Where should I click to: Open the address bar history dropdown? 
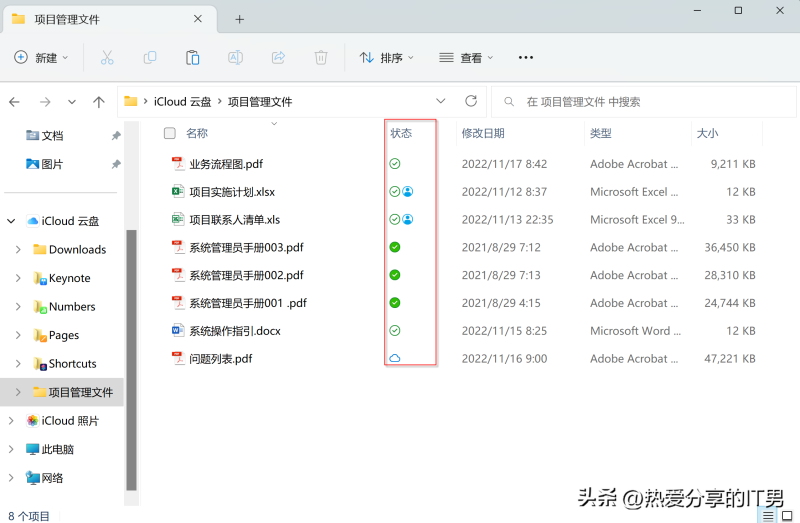[440, 101]
